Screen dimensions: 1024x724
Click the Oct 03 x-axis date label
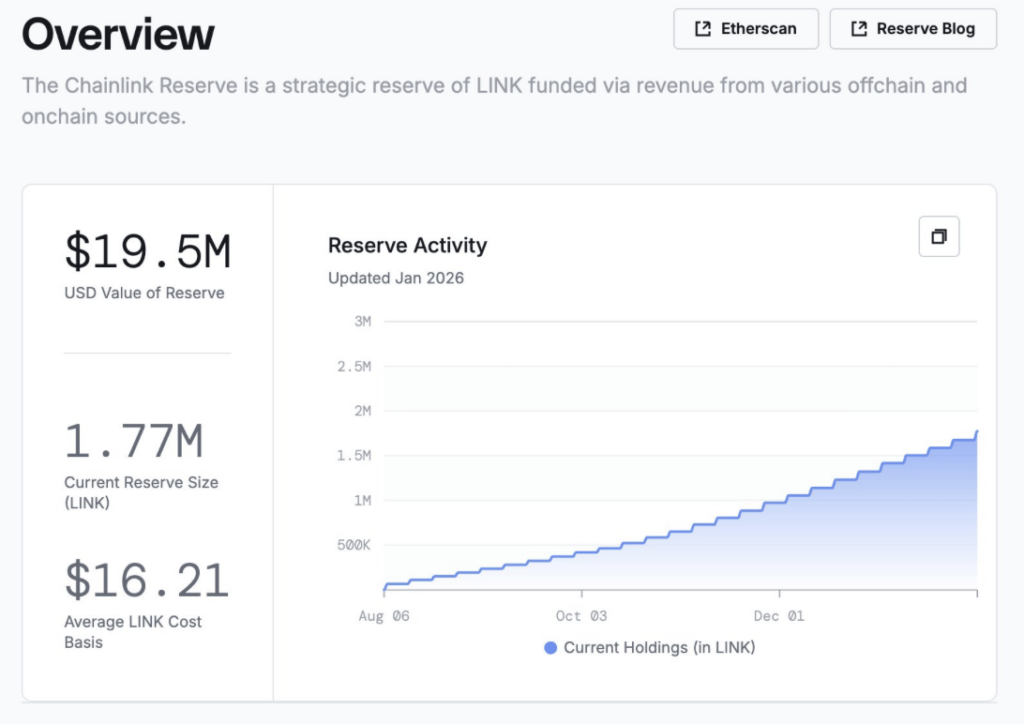581,616
